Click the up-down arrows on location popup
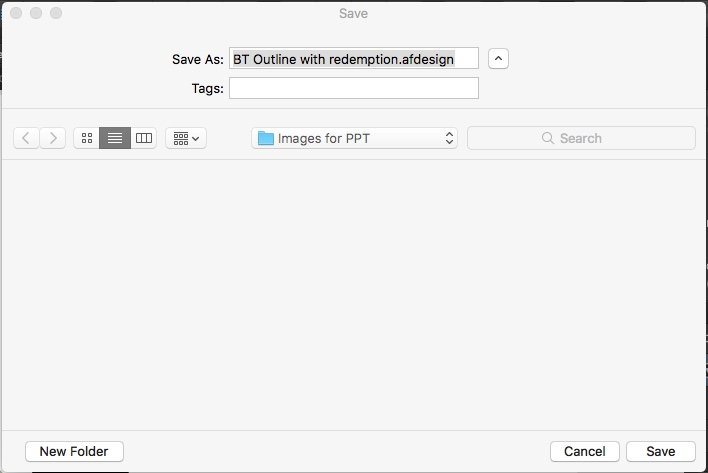This screenshot has height=473, width=708. point(449,138)
